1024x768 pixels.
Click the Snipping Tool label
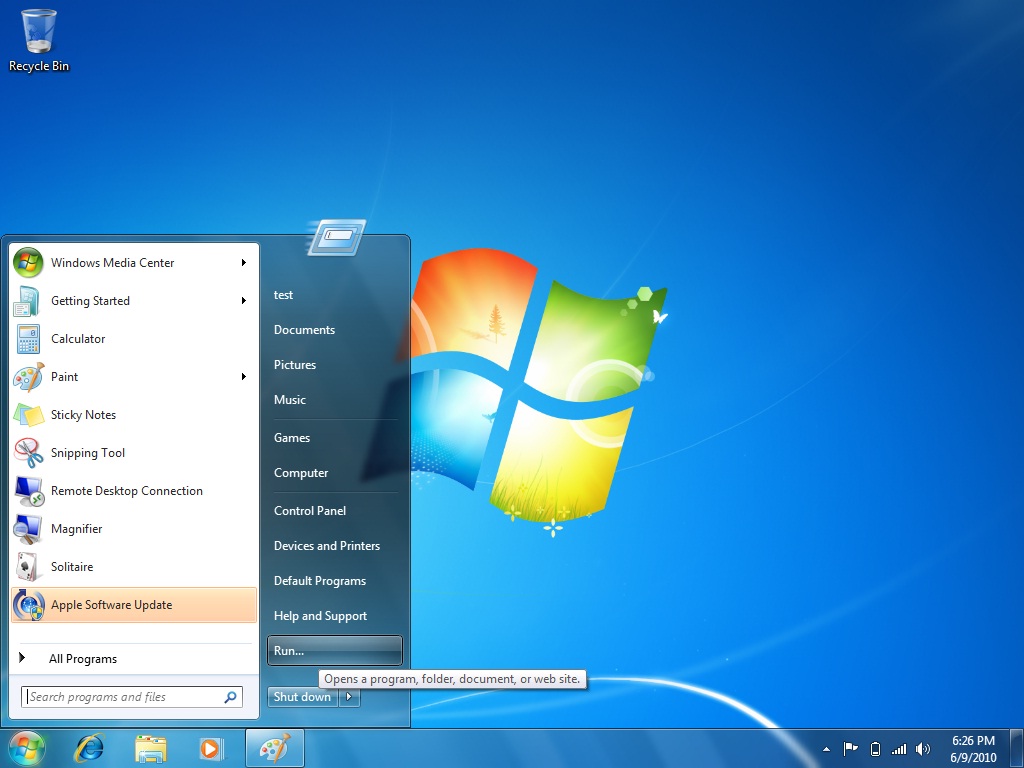click(x=88, y=453)
